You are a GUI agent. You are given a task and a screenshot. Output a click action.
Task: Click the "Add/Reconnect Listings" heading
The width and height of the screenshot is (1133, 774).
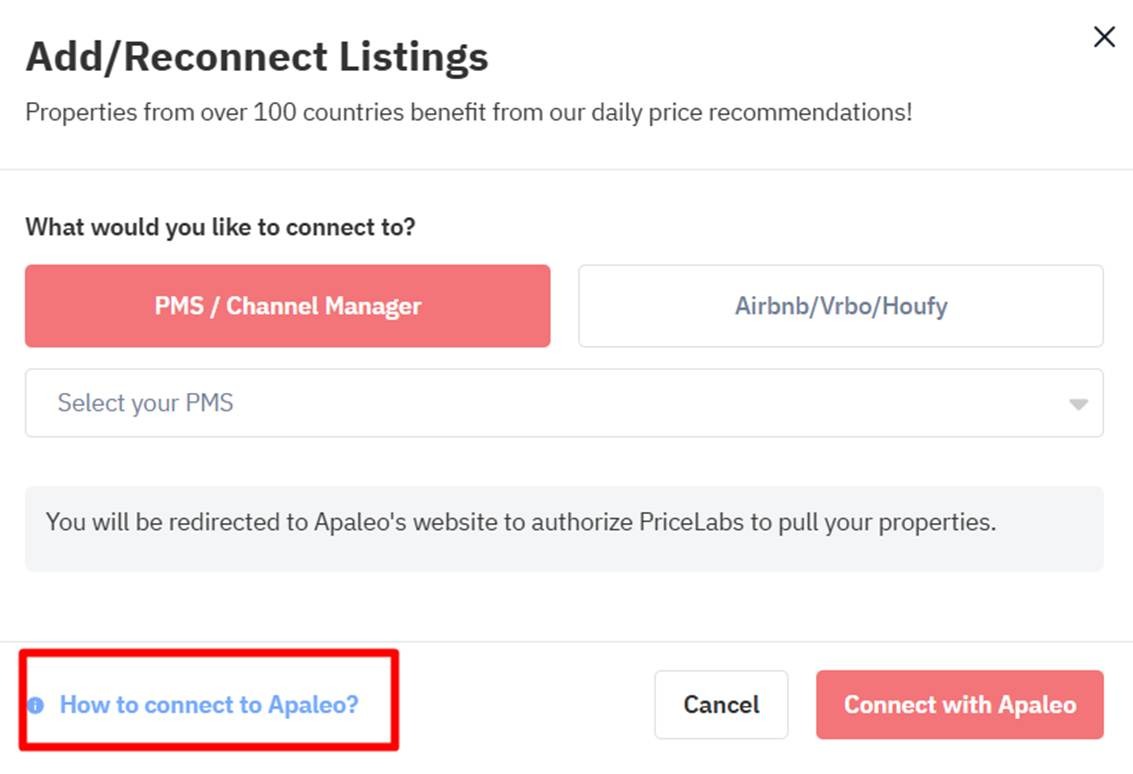(256, 57)
